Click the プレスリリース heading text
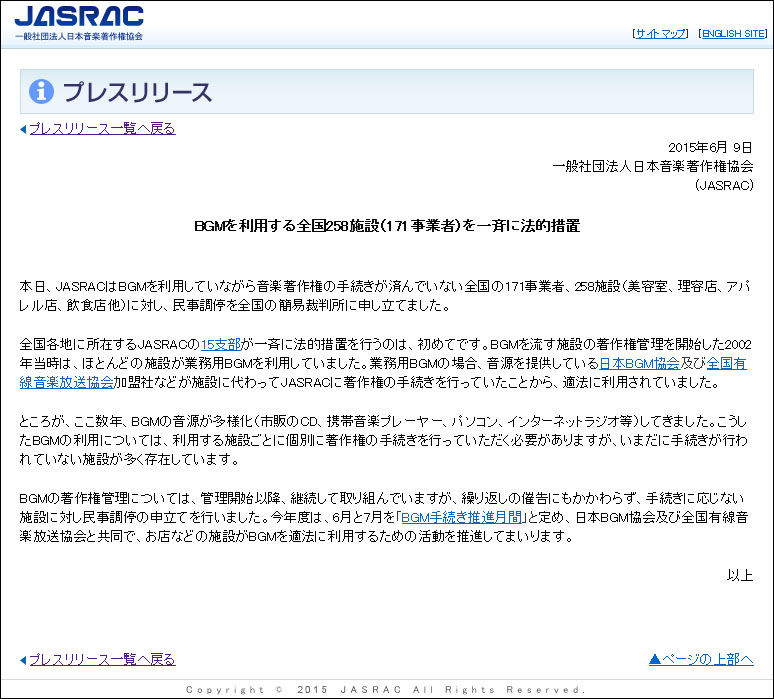The image size is (774, 699). click(x=137, y=92)
